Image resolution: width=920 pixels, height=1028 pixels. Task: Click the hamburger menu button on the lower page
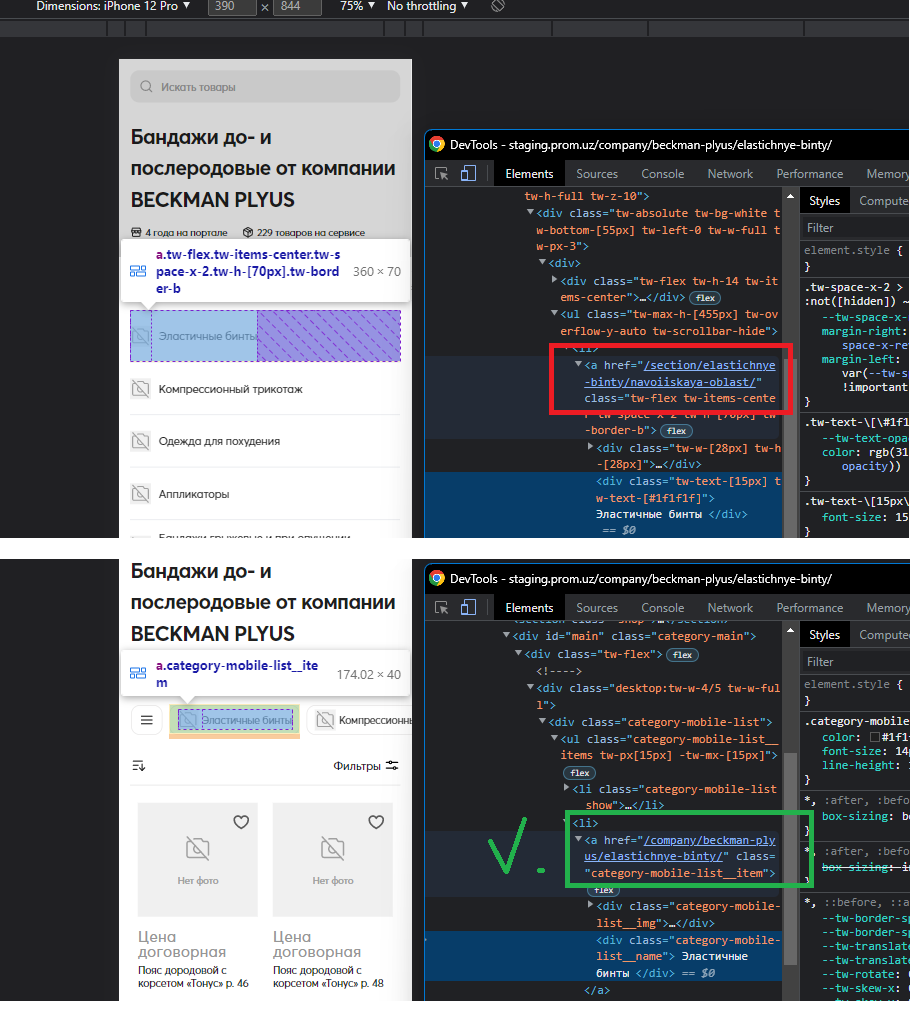coord(146,720)
